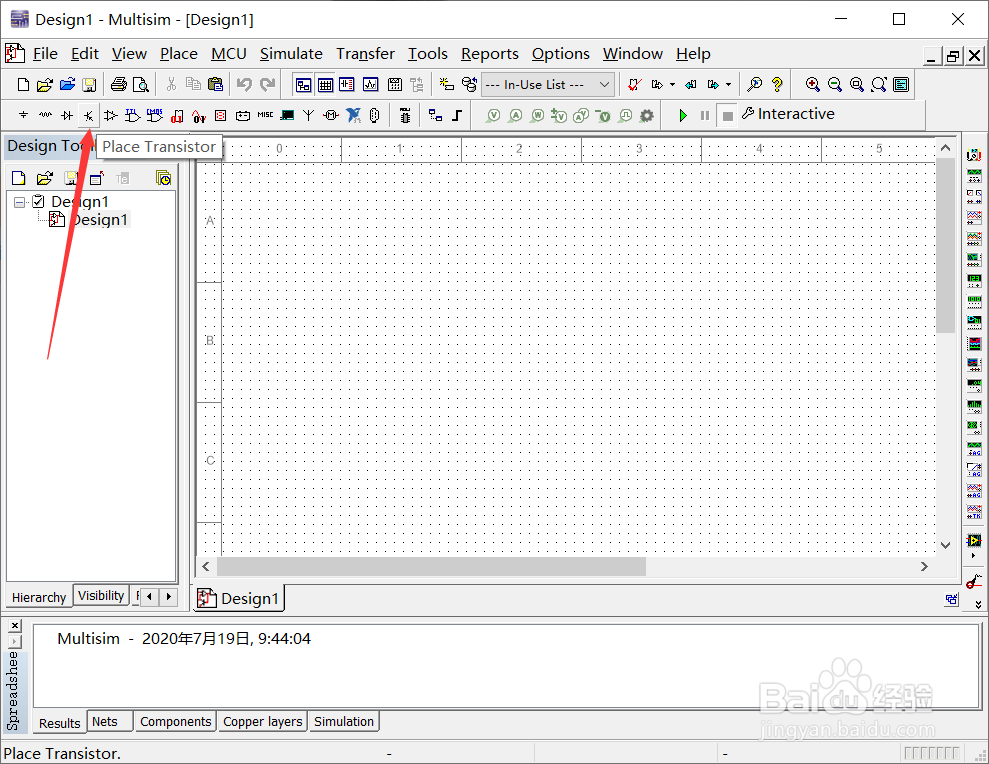Expand more instruments toolbar chevron
This screenshot has height=764, width=989.
(978, 604)
